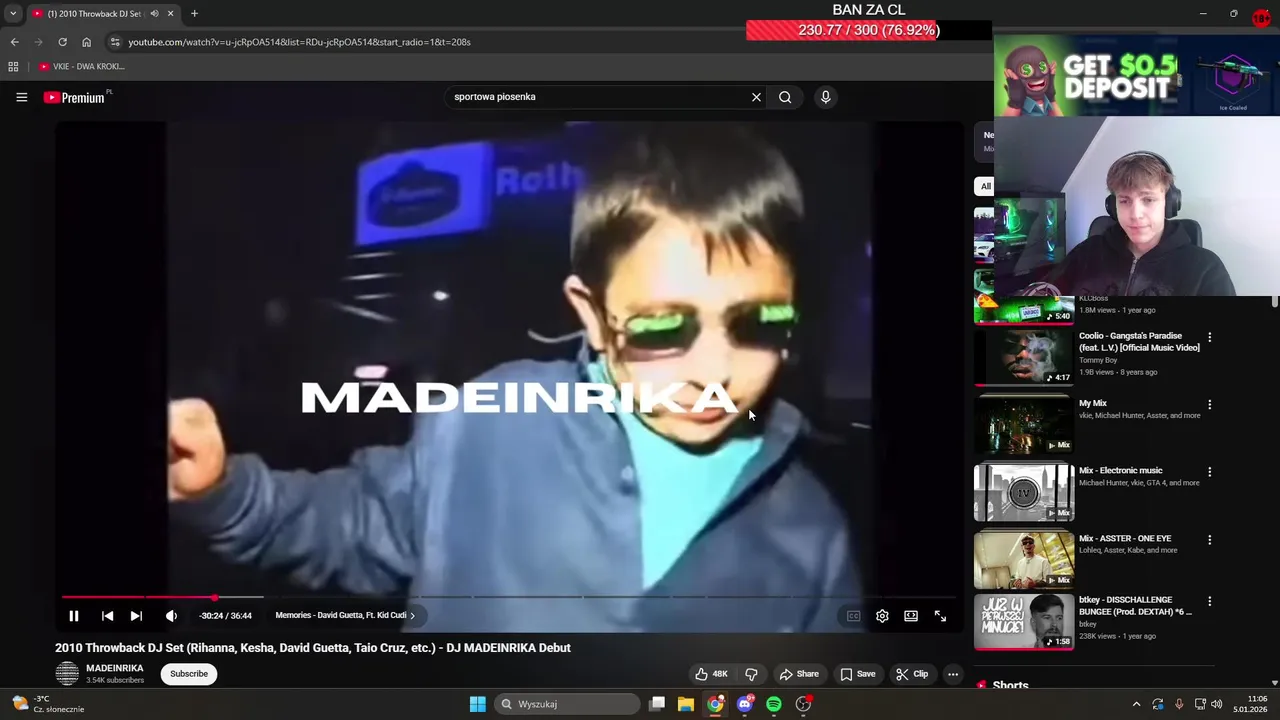The image size is (1280, 720).
Task: Open the MADEINRIKA channel avatar
Action: click(x=67, y=674)
